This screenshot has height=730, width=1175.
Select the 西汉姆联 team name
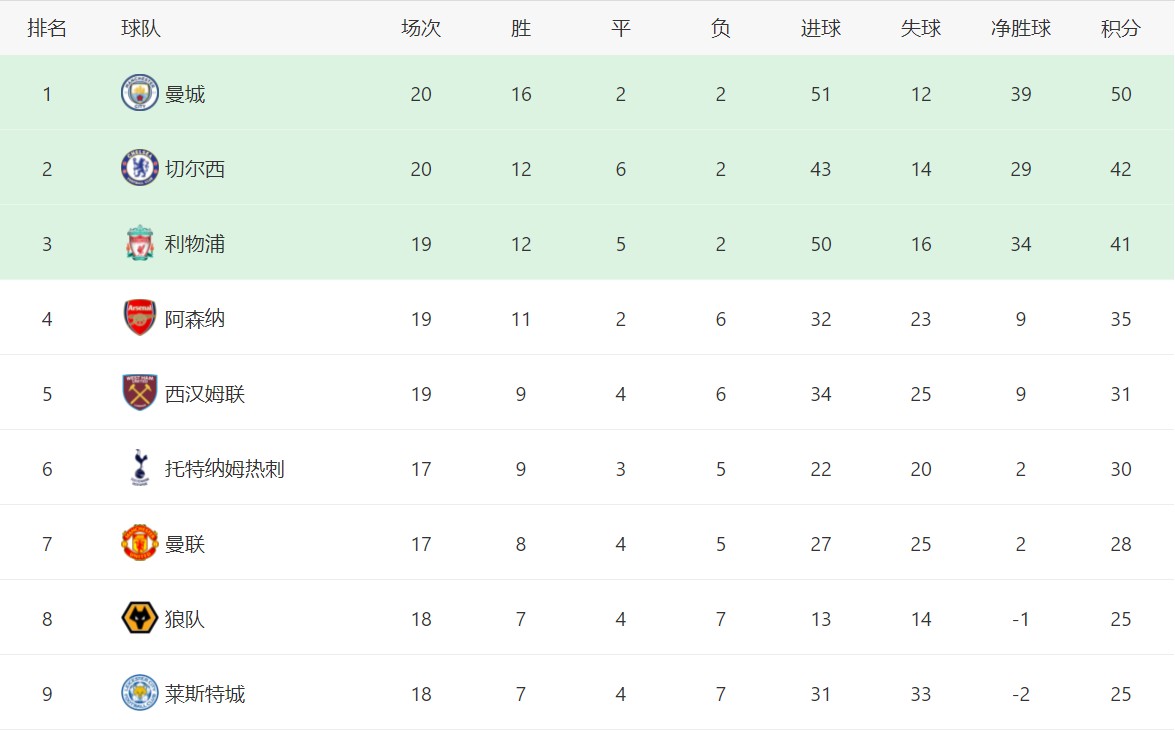(205, 394)
